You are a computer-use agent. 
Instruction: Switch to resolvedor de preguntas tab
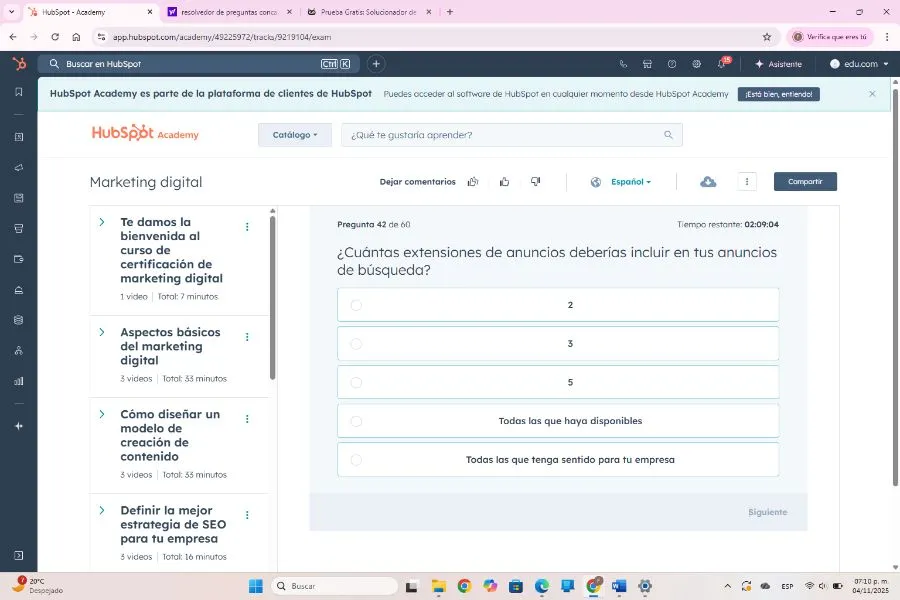pyautogui.click(x=230, y=11)
